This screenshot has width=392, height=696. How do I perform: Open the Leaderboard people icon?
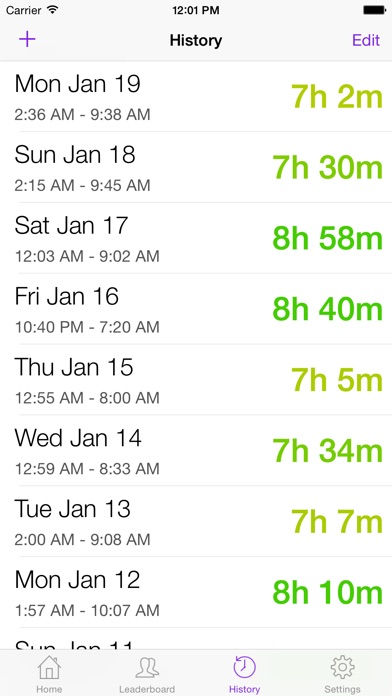tap(147, 667)
